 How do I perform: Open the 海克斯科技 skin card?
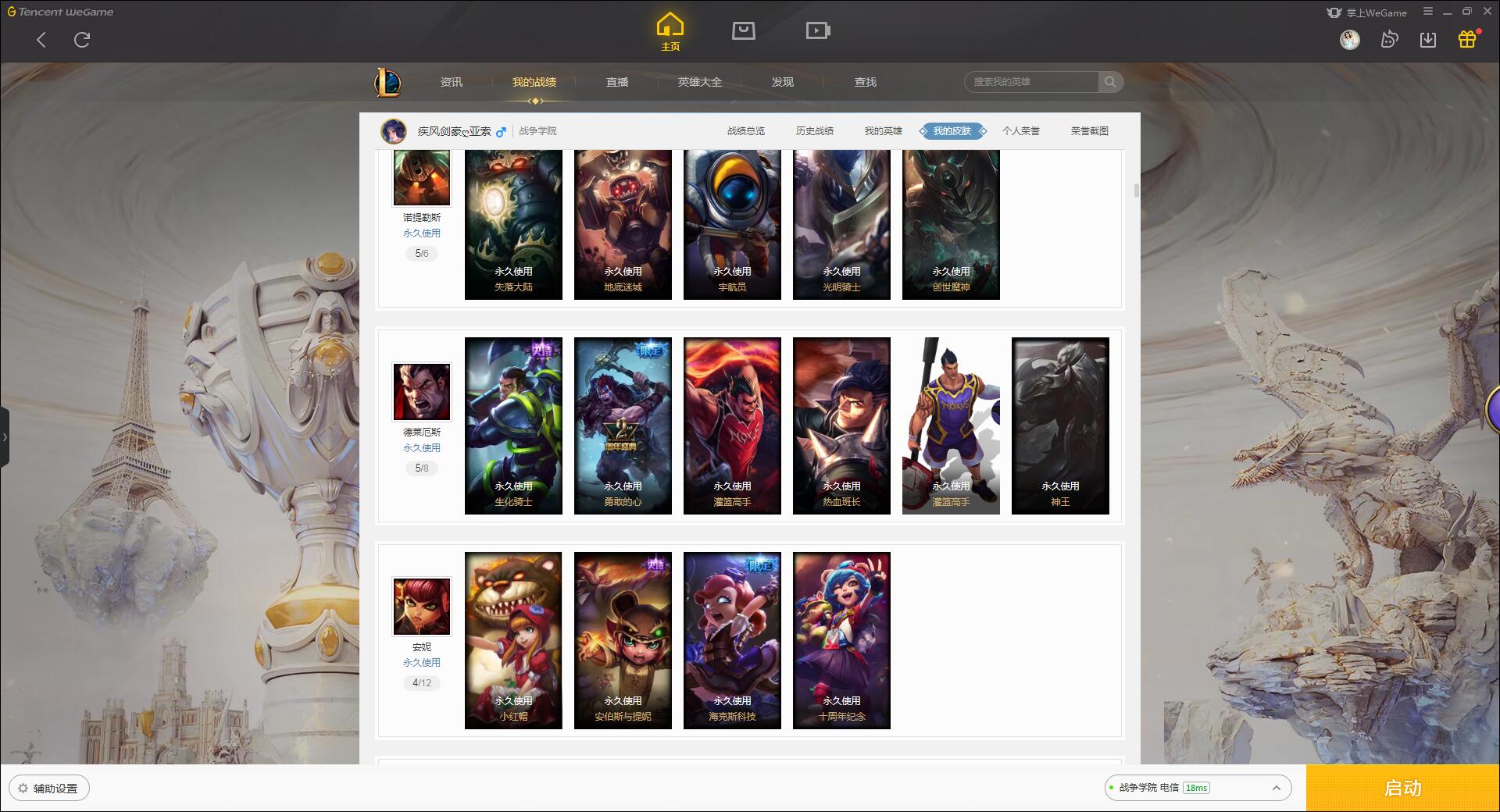732,640
